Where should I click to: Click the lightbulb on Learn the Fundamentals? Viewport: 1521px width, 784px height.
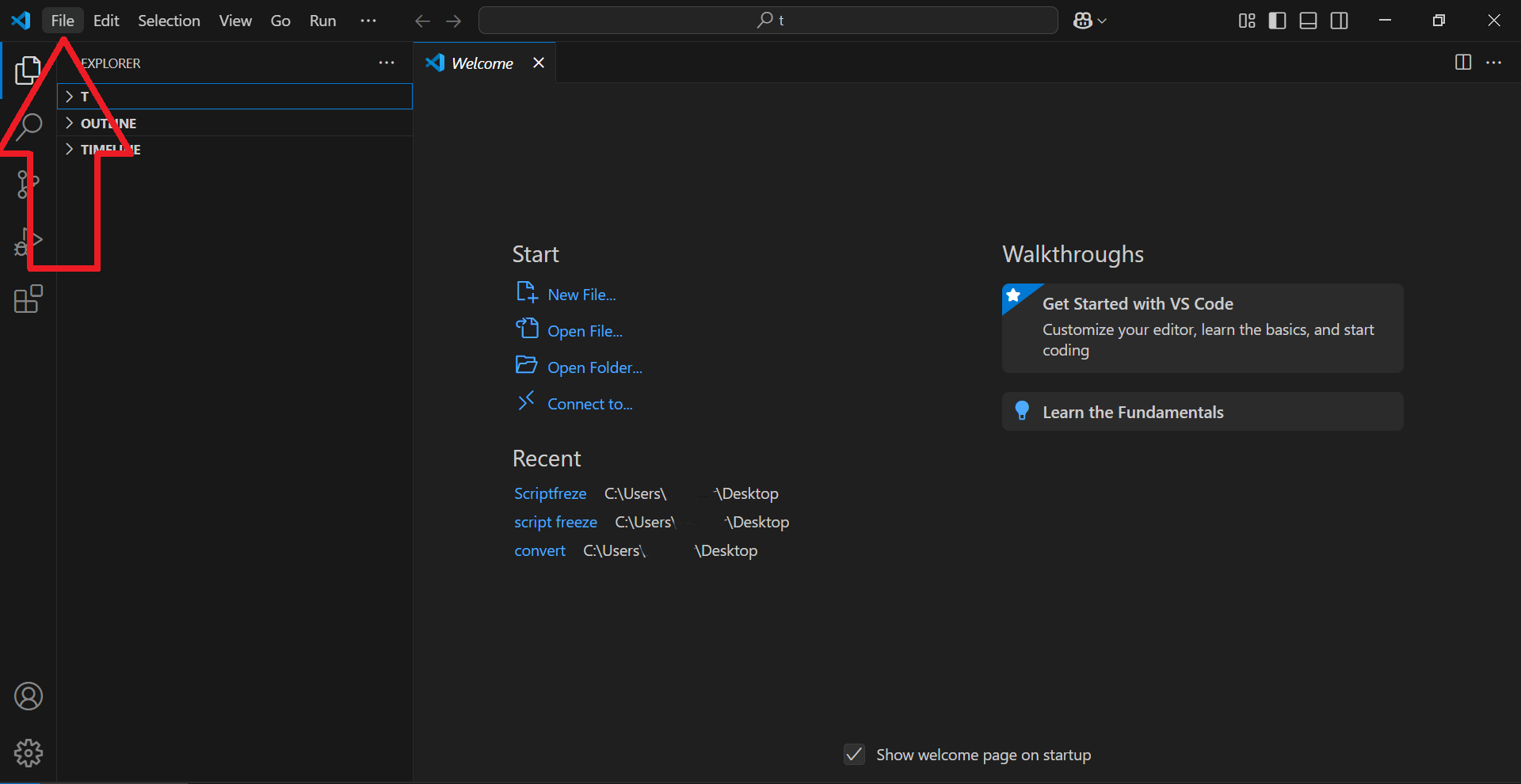point(1022,411)
